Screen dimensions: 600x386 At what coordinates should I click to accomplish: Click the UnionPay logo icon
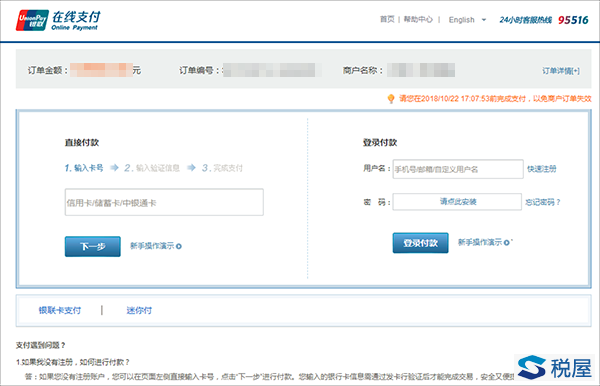pyautogui.click(x=32, y=20)
